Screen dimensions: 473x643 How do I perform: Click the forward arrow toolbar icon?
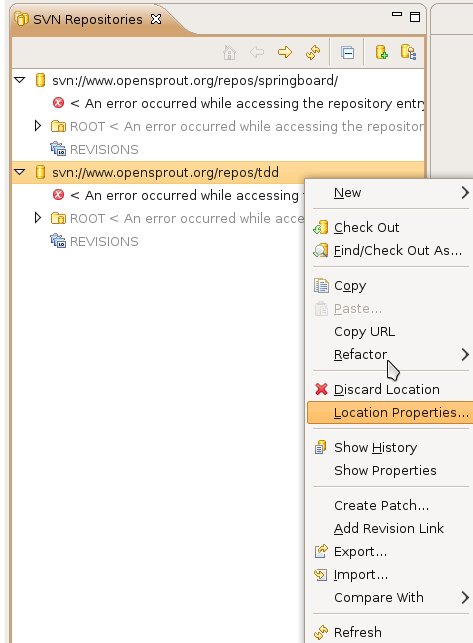click(285, 52)
